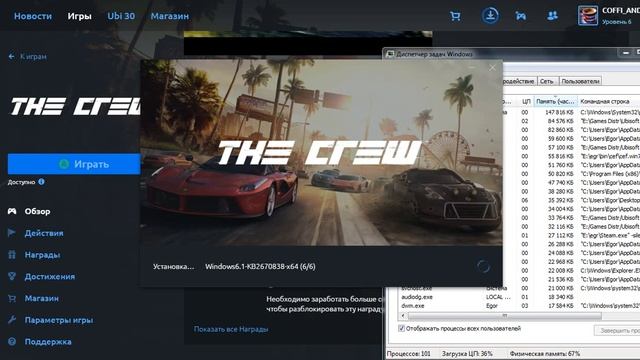The image size is (640, 360).
Task: Click the gift icon beside Награды
Action: pos(12,255)
